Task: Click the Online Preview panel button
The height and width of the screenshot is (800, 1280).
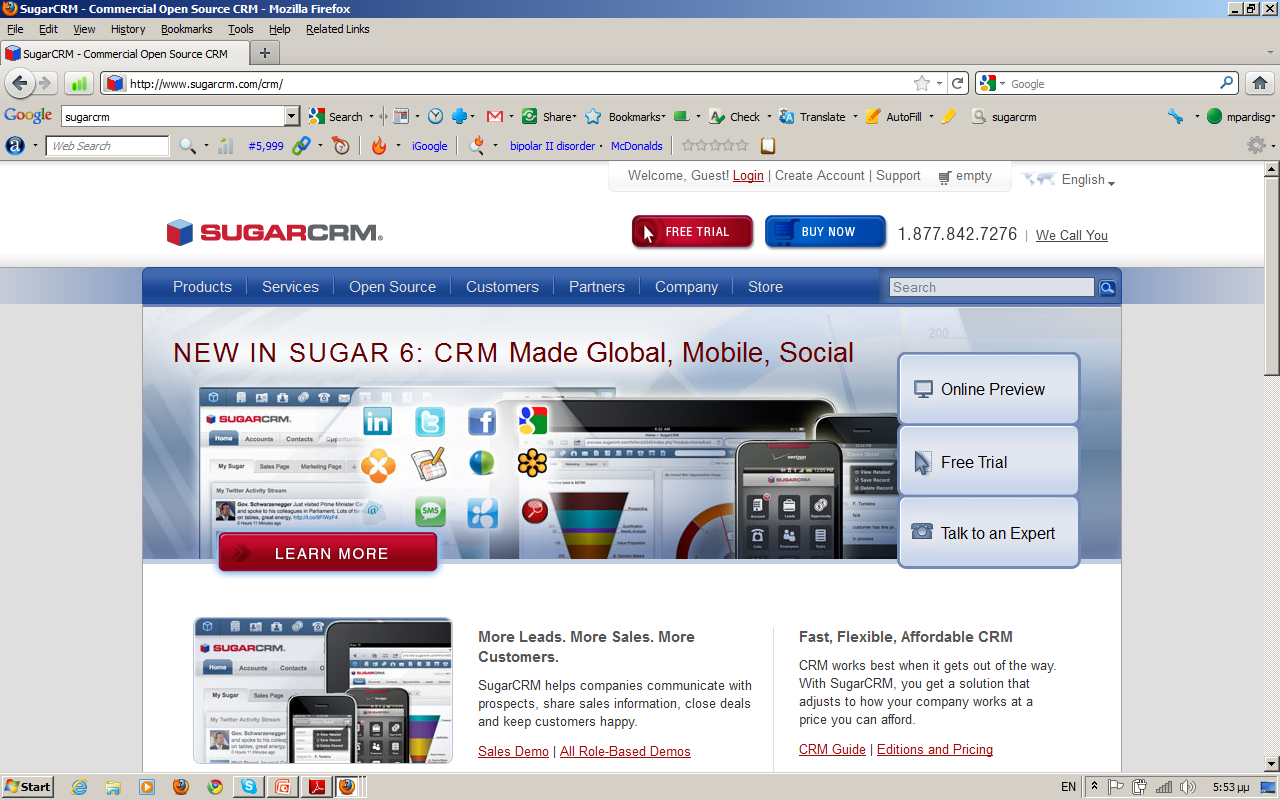Action: pyautogui.click(x=988, y=389)
